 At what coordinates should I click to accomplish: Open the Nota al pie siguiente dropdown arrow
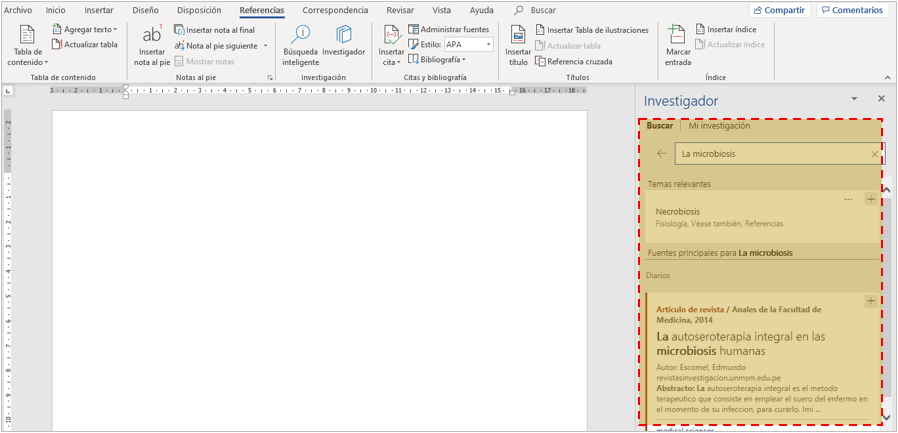tap(265, 45)
